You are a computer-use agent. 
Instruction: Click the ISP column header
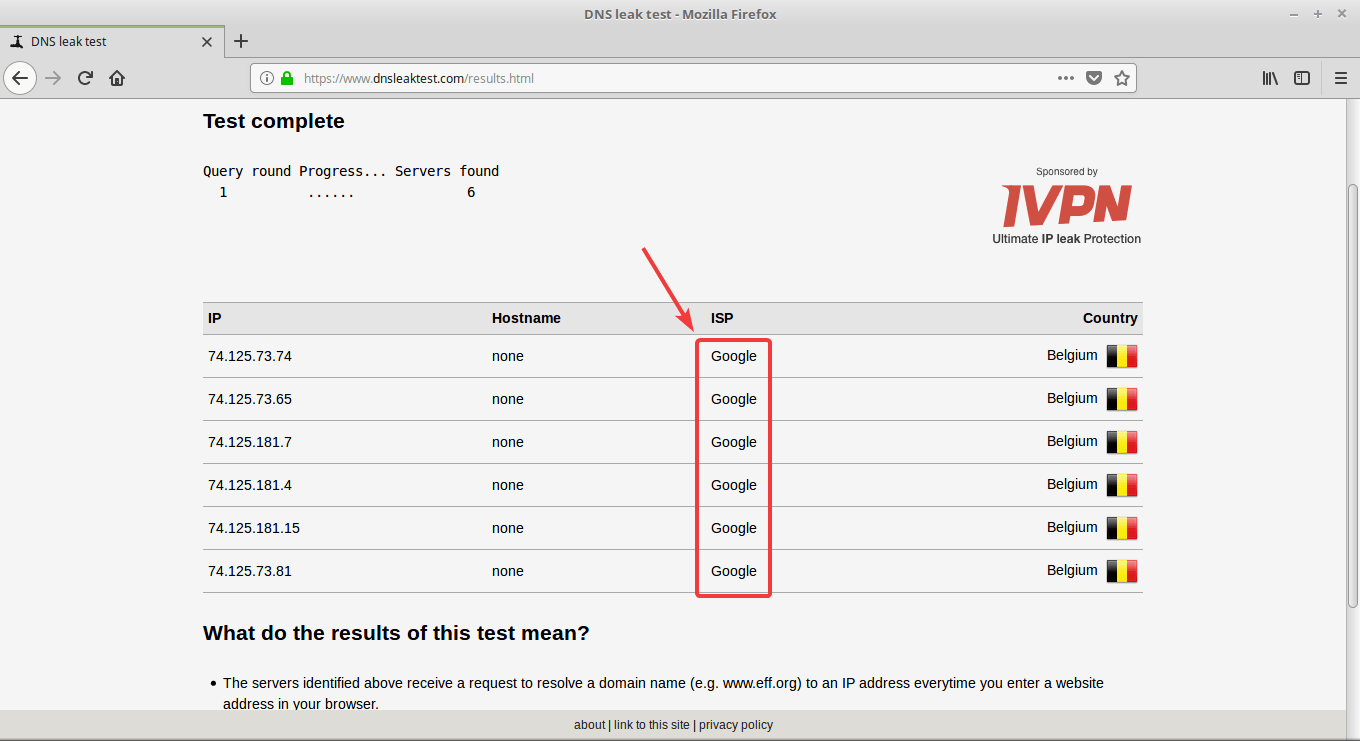click(722, 318)
